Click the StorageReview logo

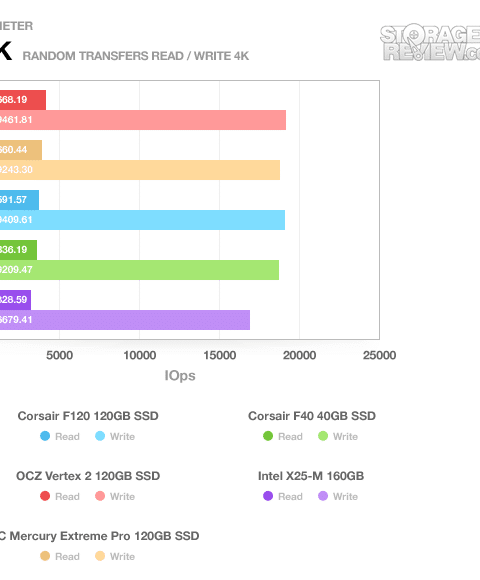pyautogui.click(x=430, y=43)
